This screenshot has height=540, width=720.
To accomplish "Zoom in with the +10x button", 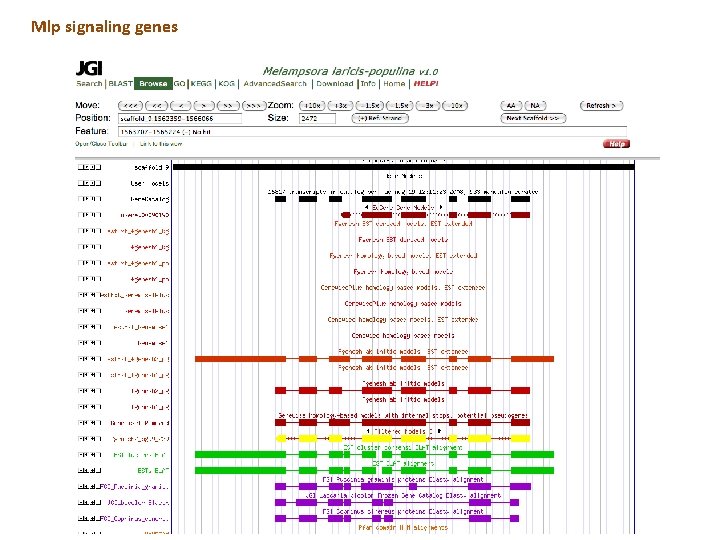I will click(x=312, y=106).
